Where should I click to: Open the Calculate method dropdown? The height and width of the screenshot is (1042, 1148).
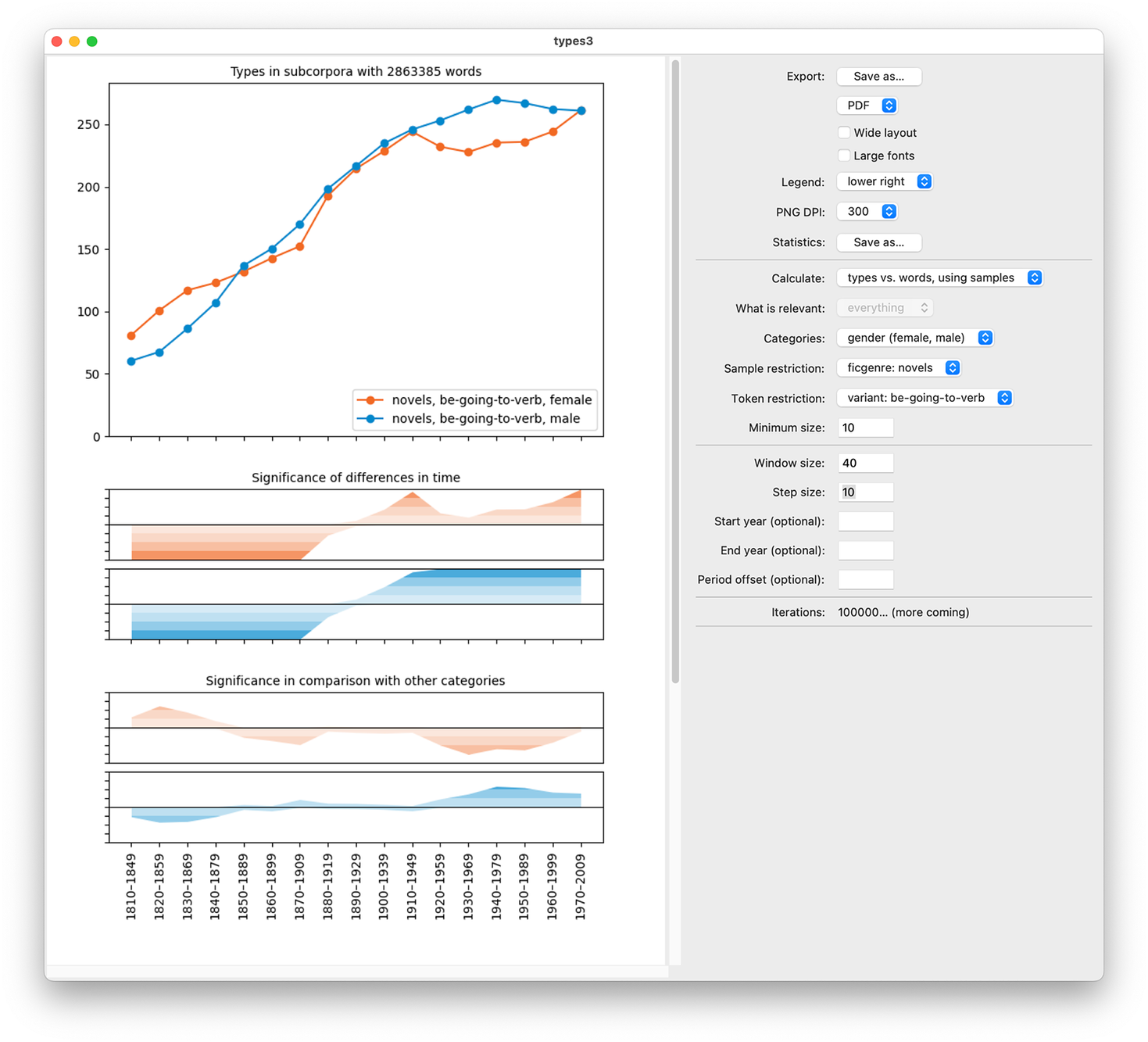[x=939, y=278]
